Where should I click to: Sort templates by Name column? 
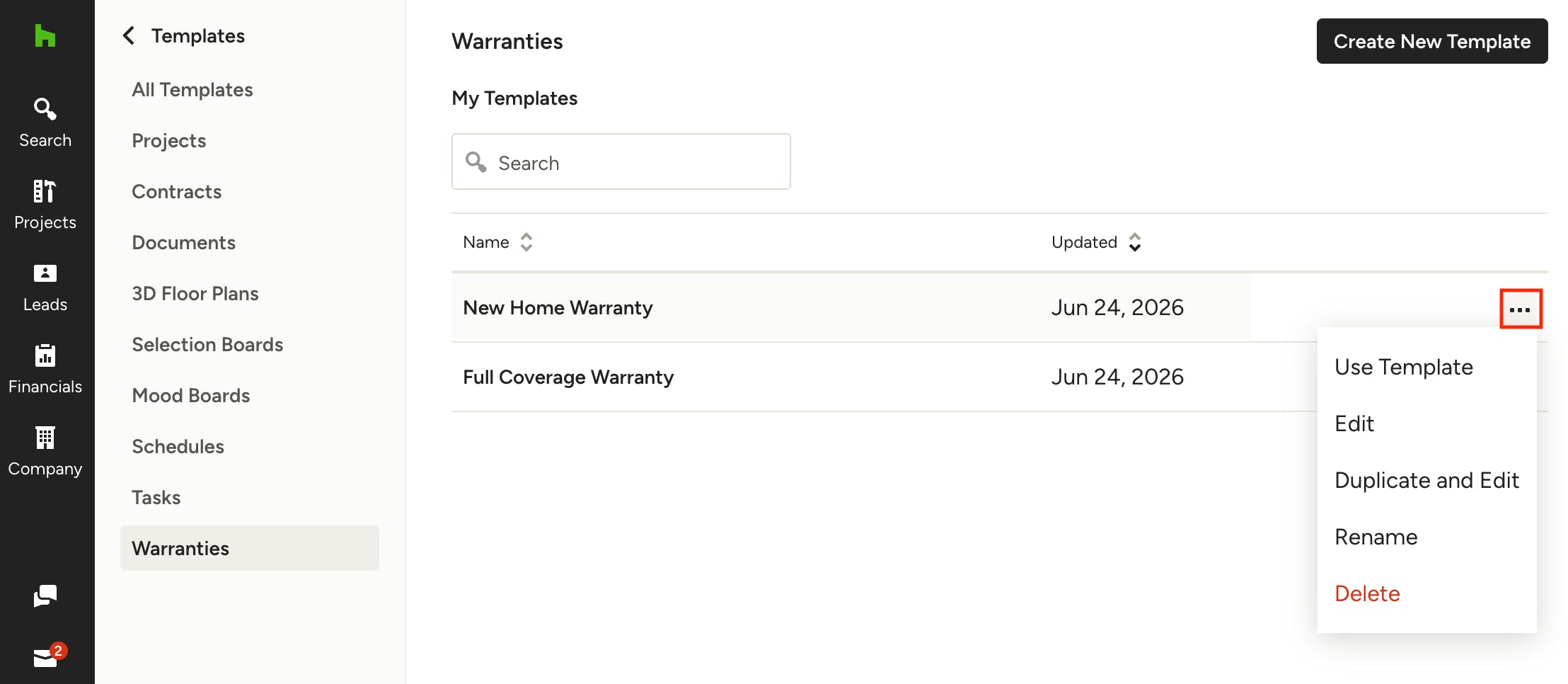[x=497, y=242]
